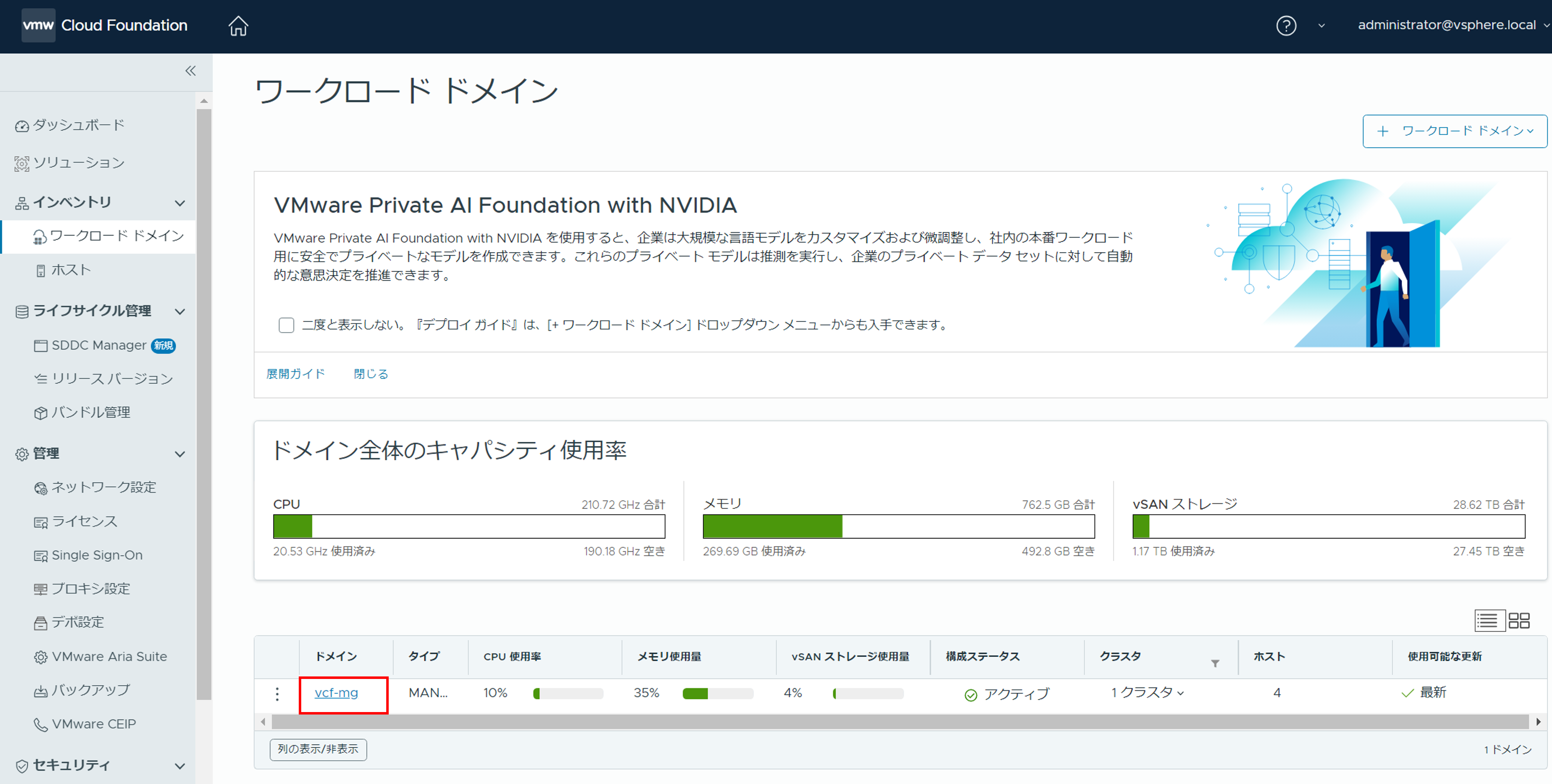
Task: Select ワークロード ドメイン in sidebar
Action: [x=98, y=236]
